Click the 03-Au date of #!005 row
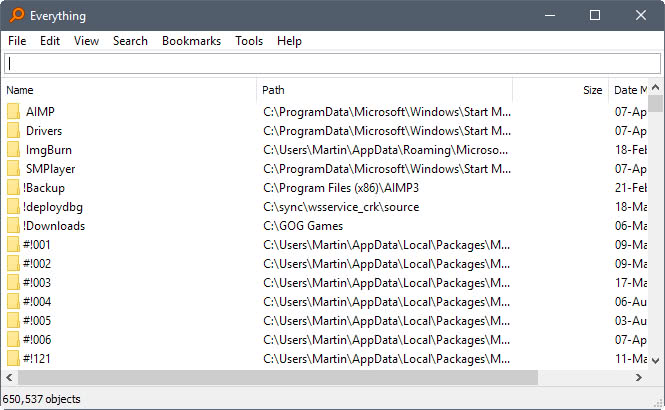 click(631, 321)
